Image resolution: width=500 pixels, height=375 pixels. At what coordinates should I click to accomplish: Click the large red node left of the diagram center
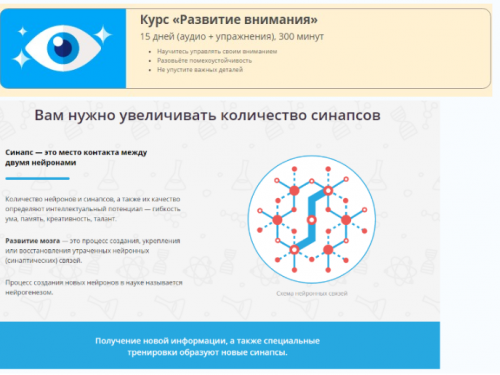click(277, 220)
